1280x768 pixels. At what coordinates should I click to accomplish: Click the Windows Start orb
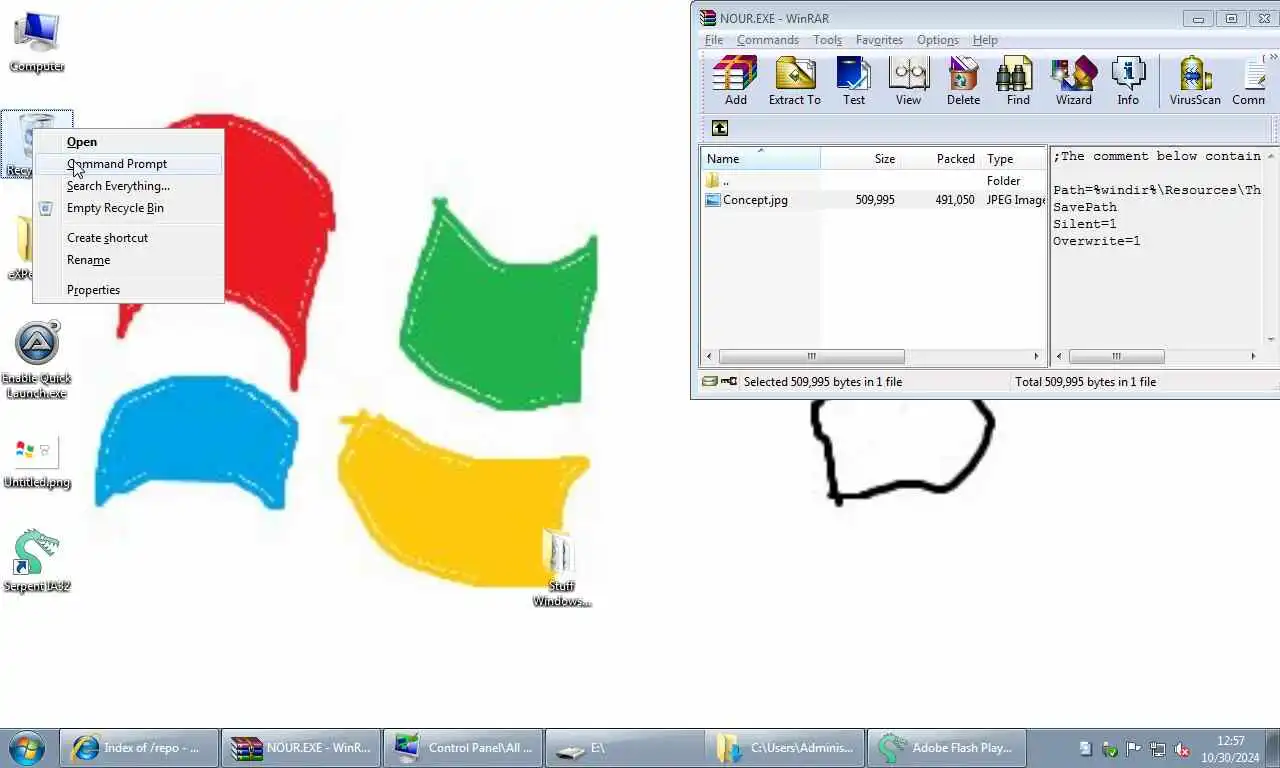tap(27, 748)
